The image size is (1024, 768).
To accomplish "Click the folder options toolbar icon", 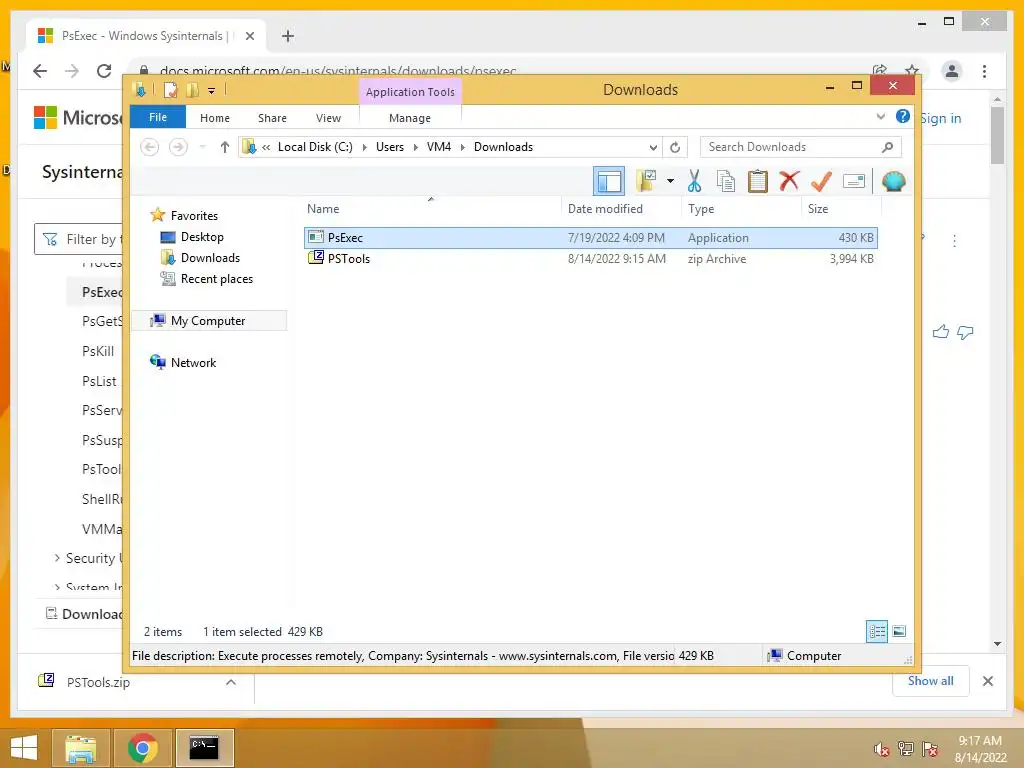I will tap(646, 181).
